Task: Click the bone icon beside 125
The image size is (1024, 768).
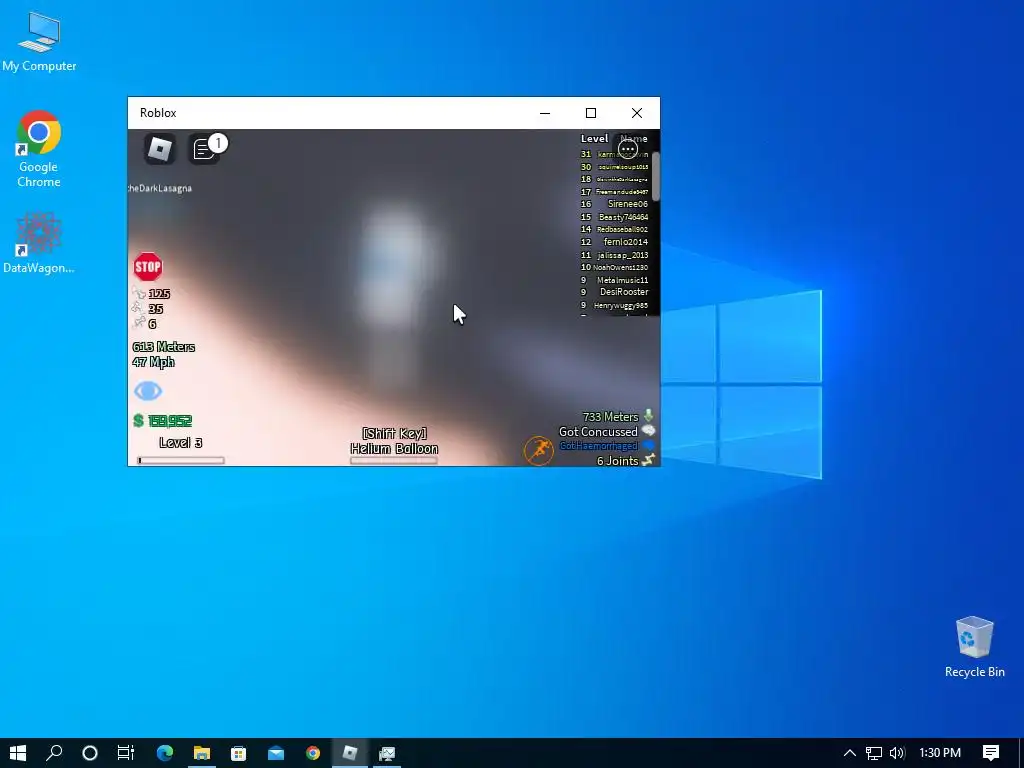Action: click(139, 293)
